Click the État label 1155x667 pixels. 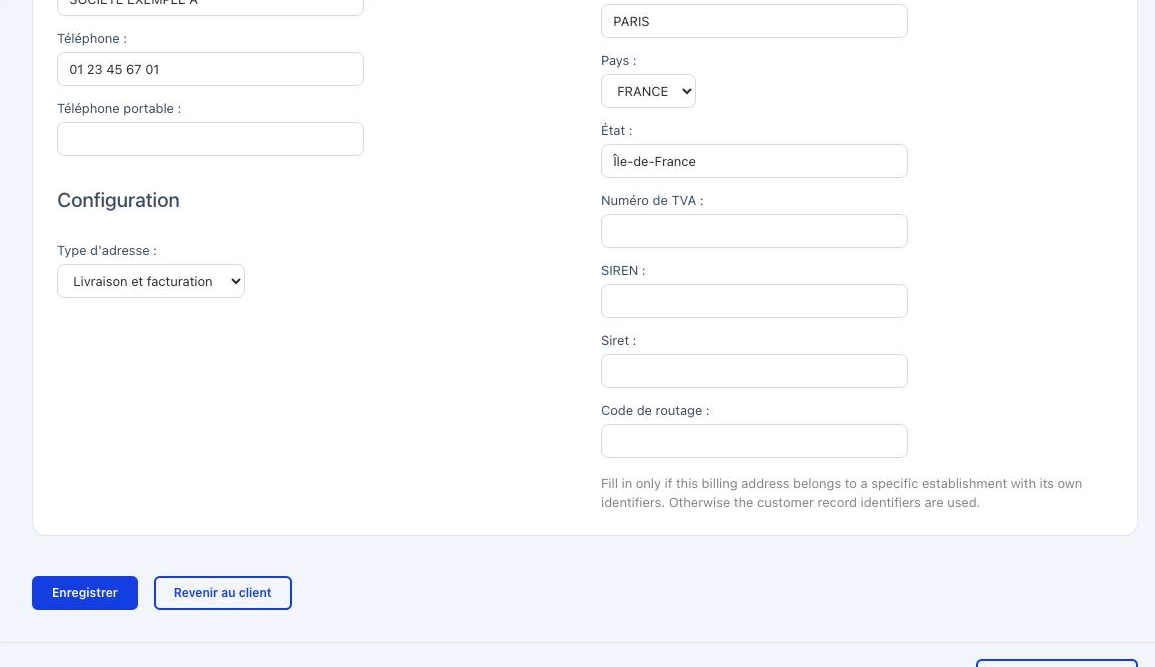tap(617, 130)
